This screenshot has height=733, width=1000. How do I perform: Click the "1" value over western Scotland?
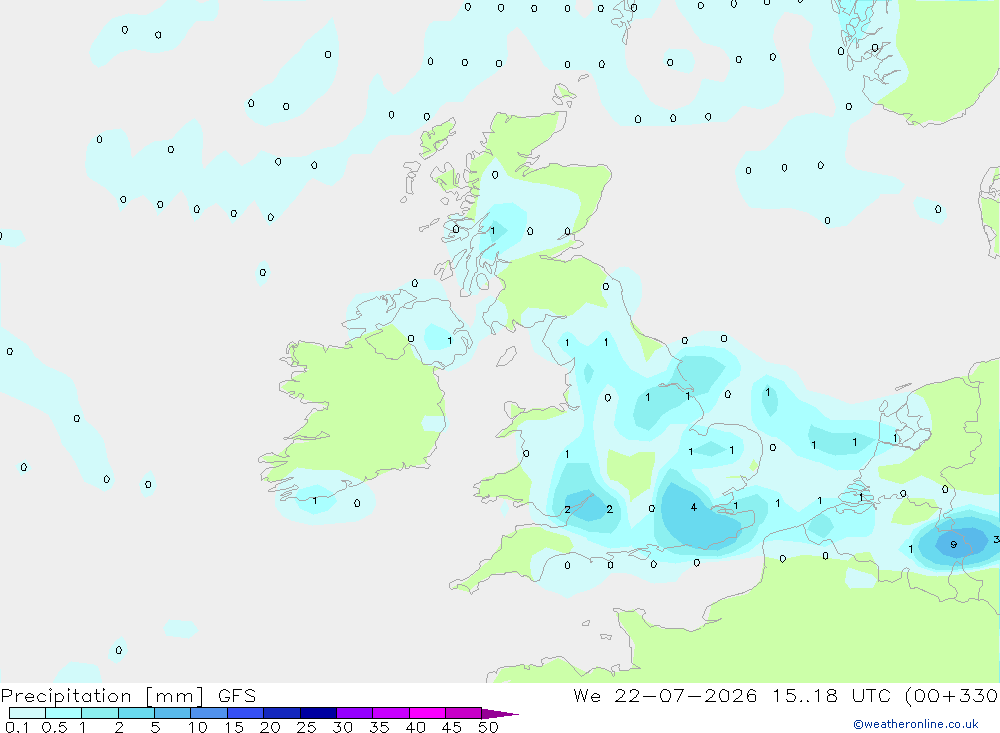point(492,230)
